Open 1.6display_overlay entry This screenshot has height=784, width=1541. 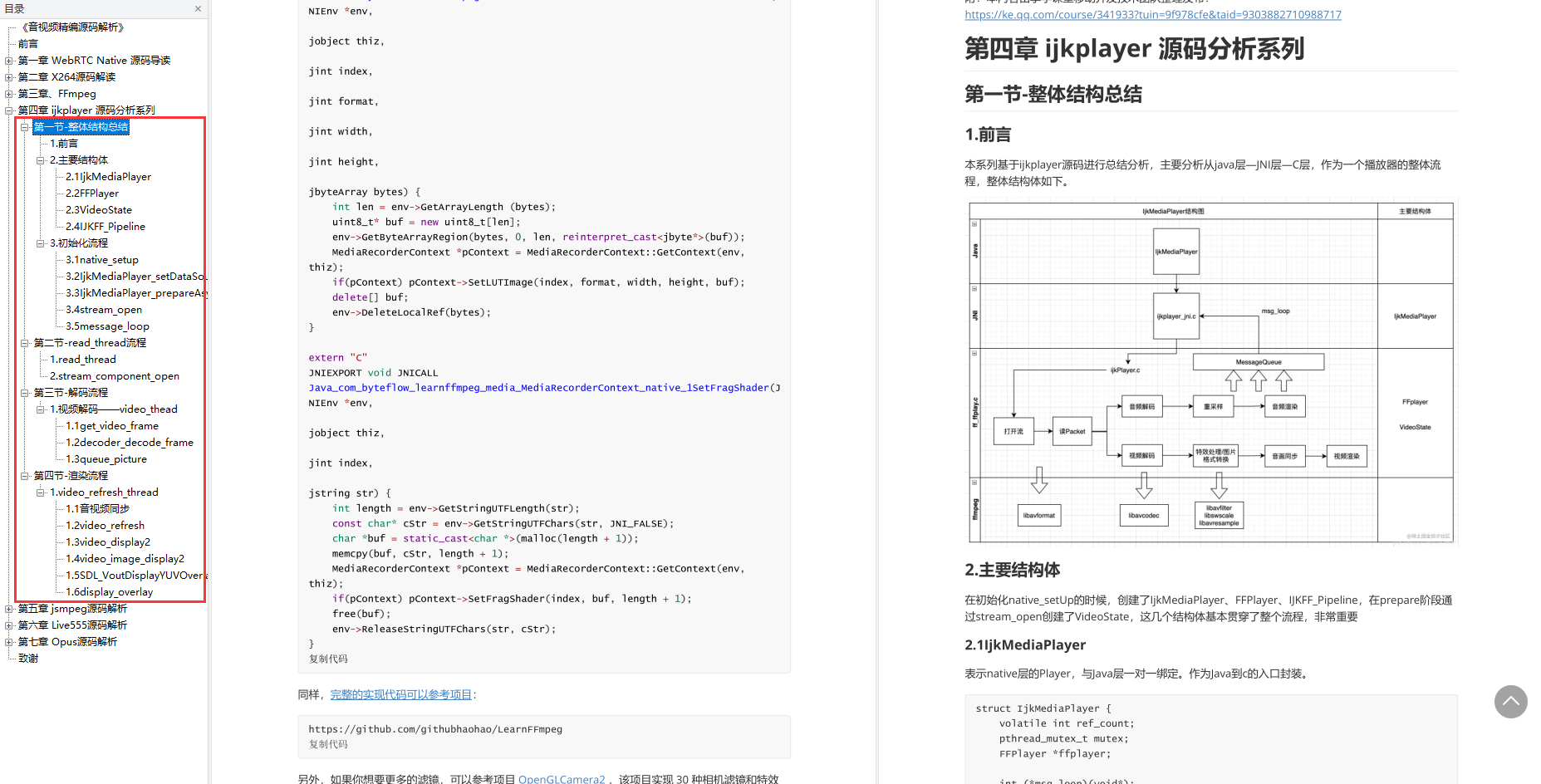[x=110, y=592]
